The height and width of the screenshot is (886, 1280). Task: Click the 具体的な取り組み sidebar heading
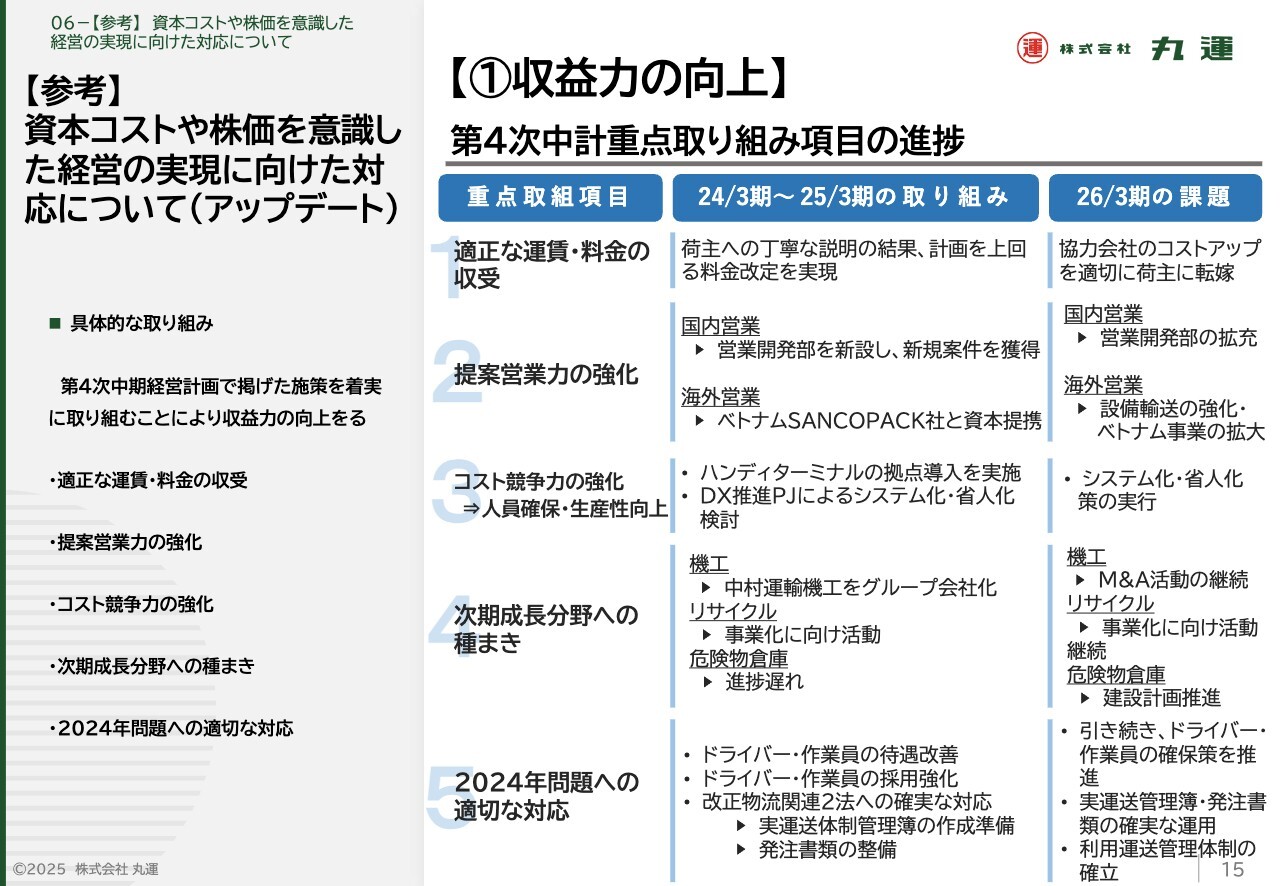pos(141,324)
